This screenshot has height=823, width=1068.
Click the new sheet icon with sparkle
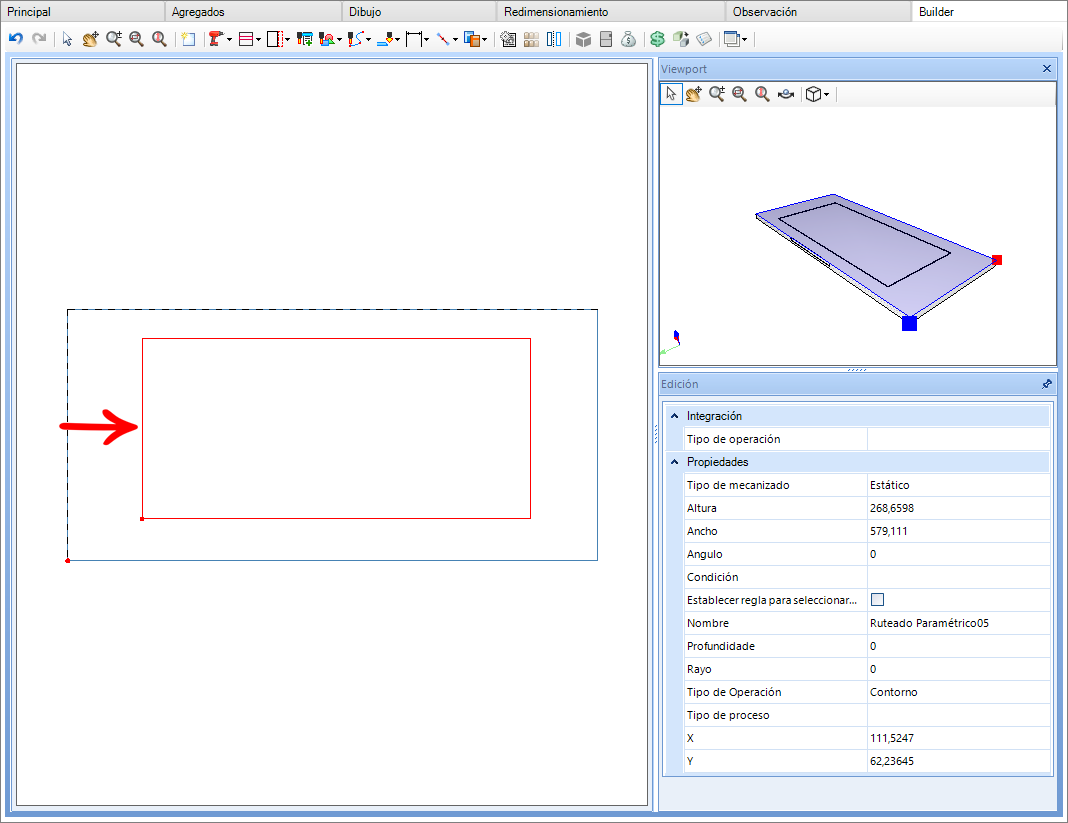click(188, 39)
